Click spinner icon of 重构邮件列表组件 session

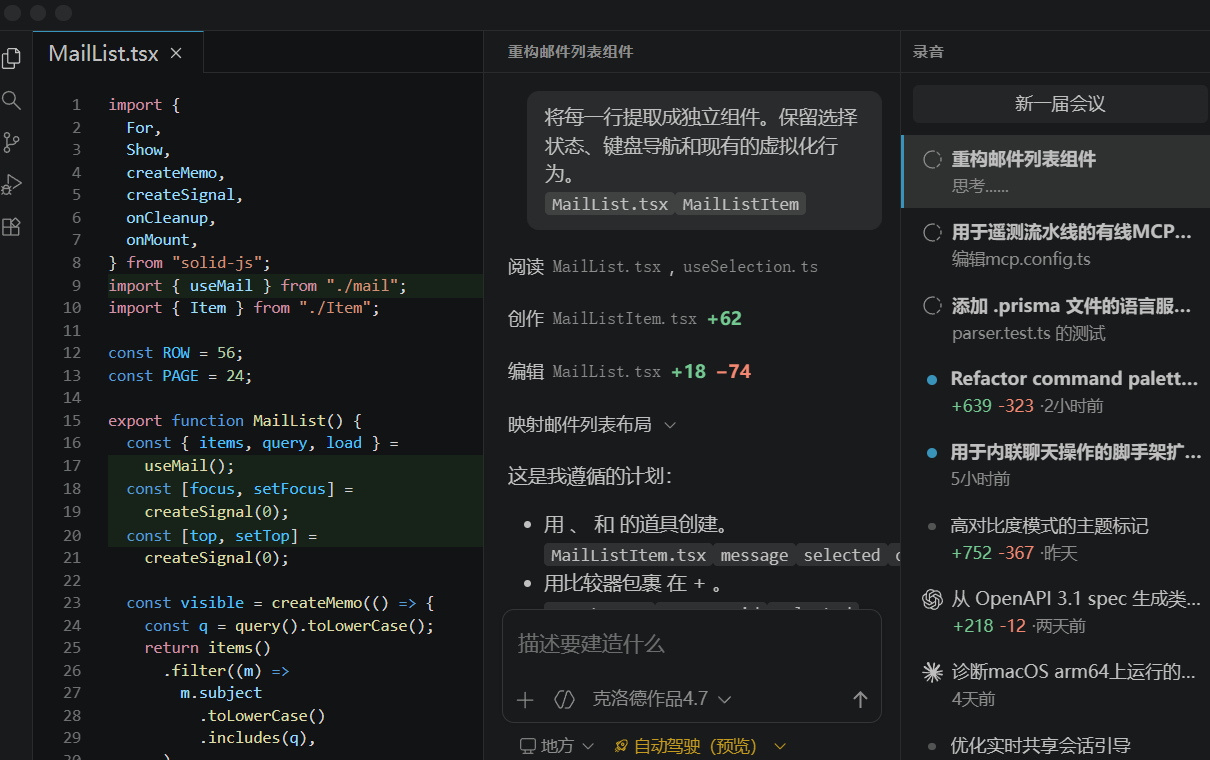(x=932, y=160)
